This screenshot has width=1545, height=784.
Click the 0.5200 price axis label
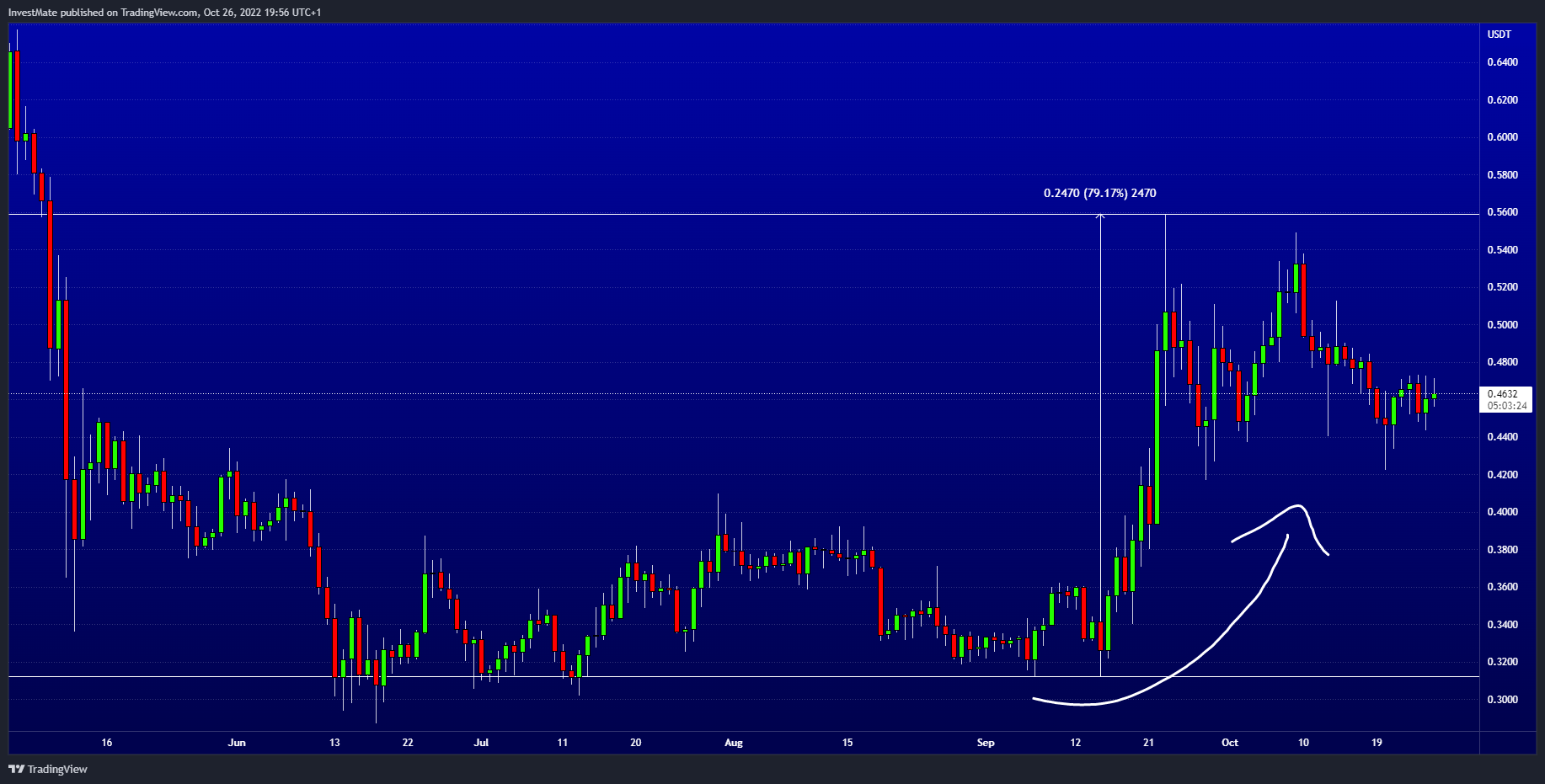tap(1502, 287)
